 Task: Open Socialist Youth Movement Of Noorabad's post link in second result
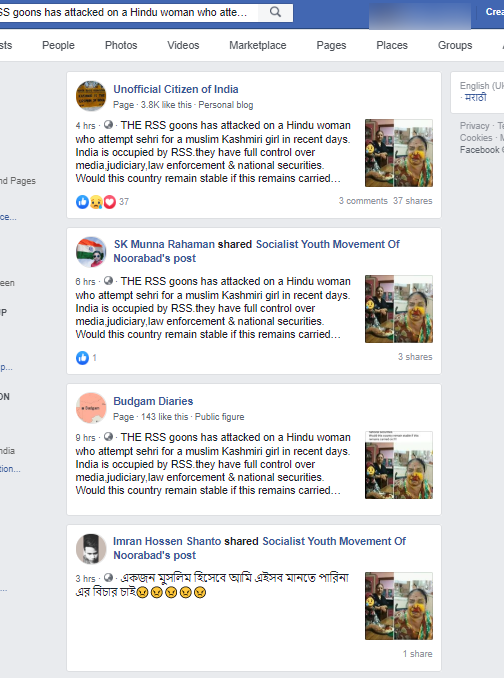tap(256, 251)
